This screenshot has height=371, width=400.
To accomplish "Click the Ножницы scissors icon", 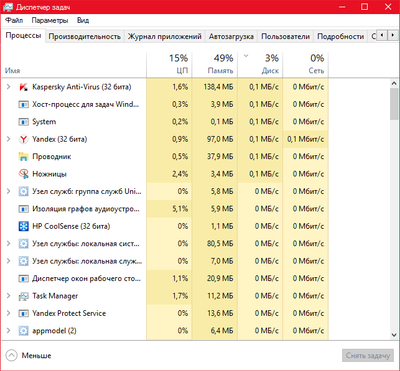I will click(x=23, y=174).
